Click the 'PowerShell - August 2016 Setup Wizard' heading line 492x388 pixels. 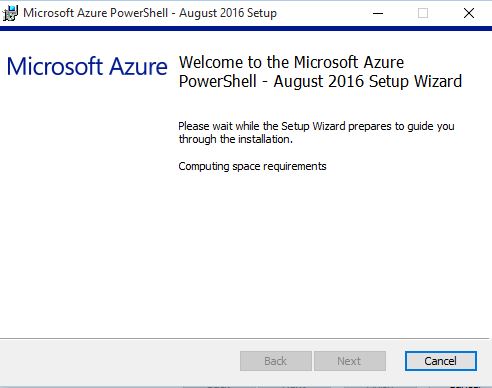tap(320, 82)
